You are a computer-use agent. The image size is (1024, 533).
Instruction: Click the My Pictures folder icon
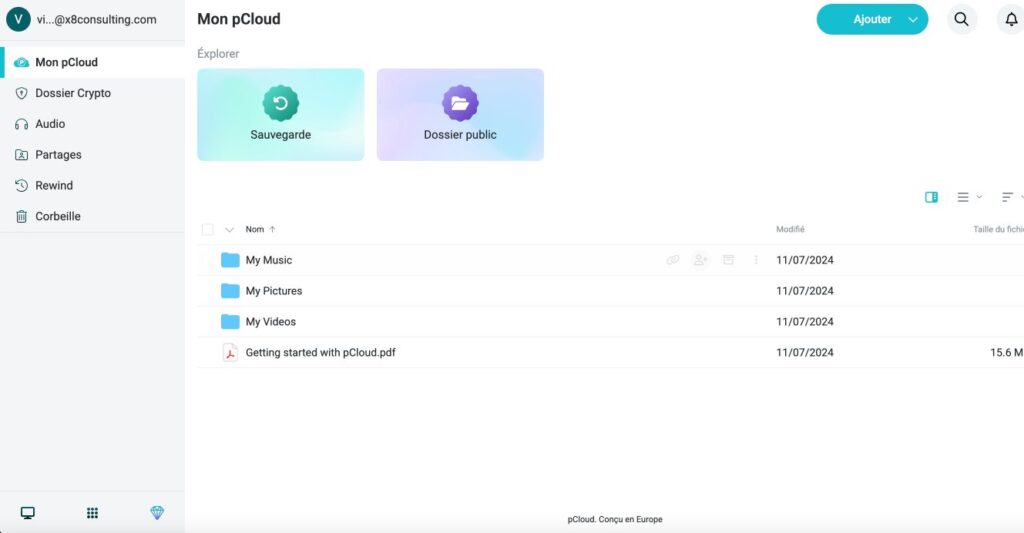point(230,291)
